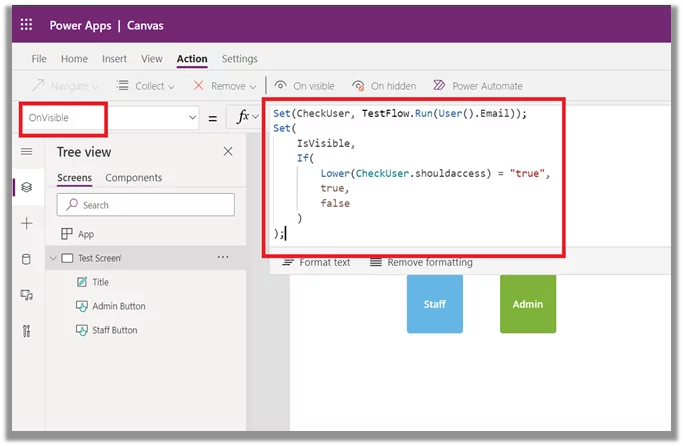This screenshot has width=683, height=446.
Task: Open the Media icon in sidebar
Action: [x=27, y=295]
